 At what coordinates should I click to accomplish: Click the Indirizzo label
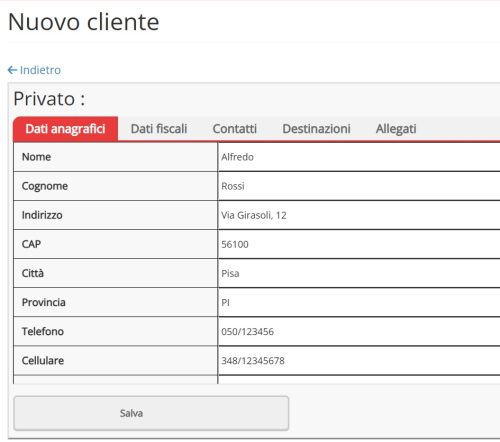click(42, 215)
